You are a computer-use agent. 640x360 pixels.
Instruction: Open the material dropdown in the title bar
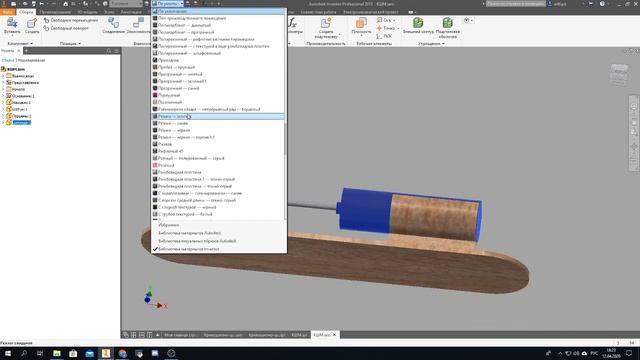(126, 4)
